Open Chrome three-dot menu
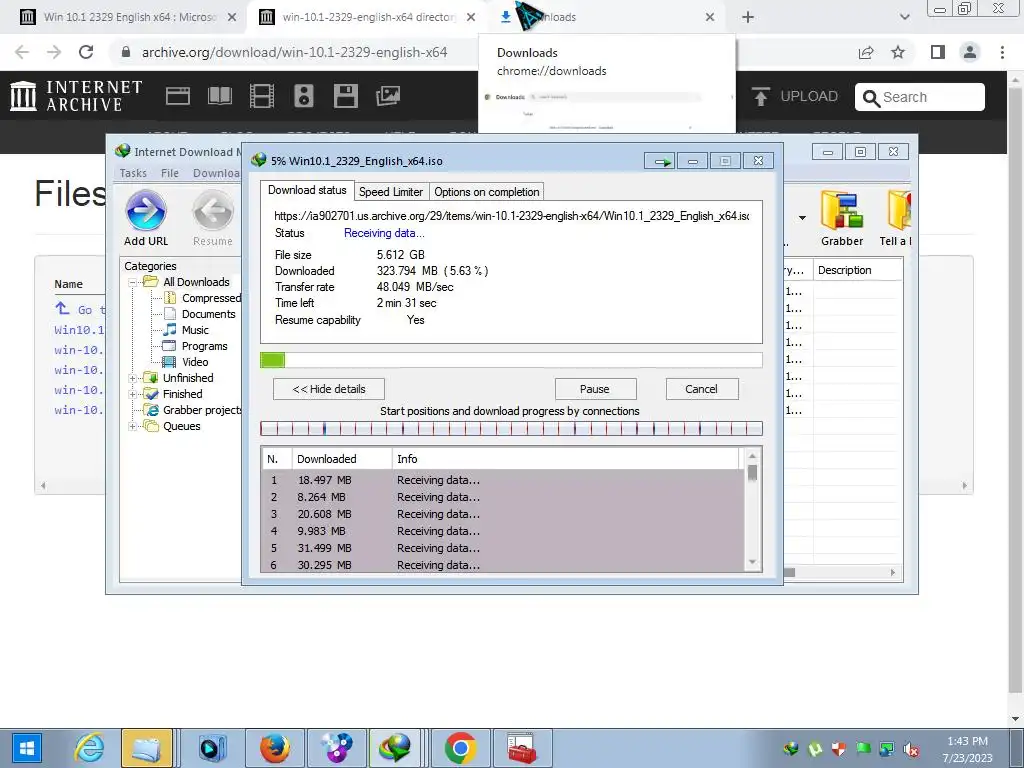The height and width of the screenshot is (768, 1024). pos(1002,52)
